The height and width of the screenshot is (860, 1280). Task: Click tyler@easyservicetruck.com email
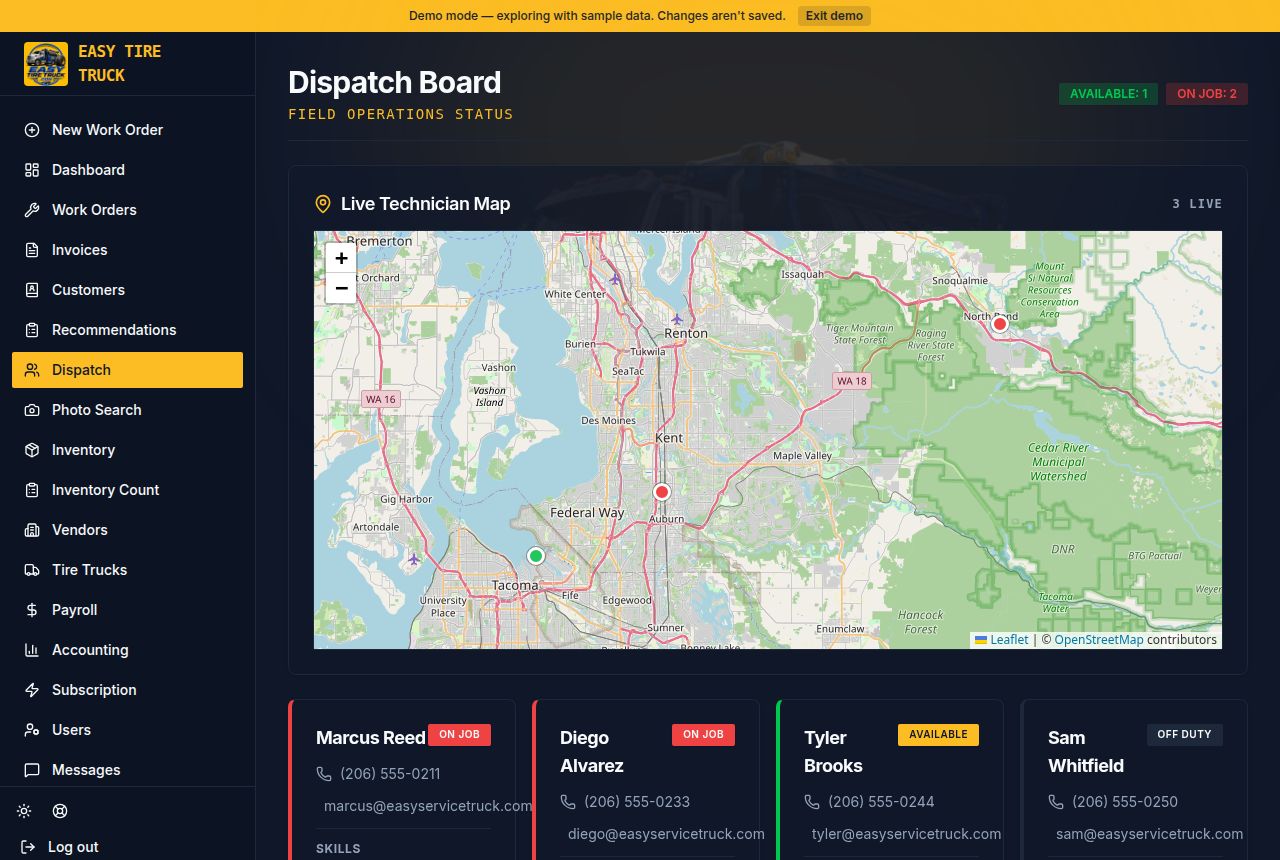click(x=906, y=834)
